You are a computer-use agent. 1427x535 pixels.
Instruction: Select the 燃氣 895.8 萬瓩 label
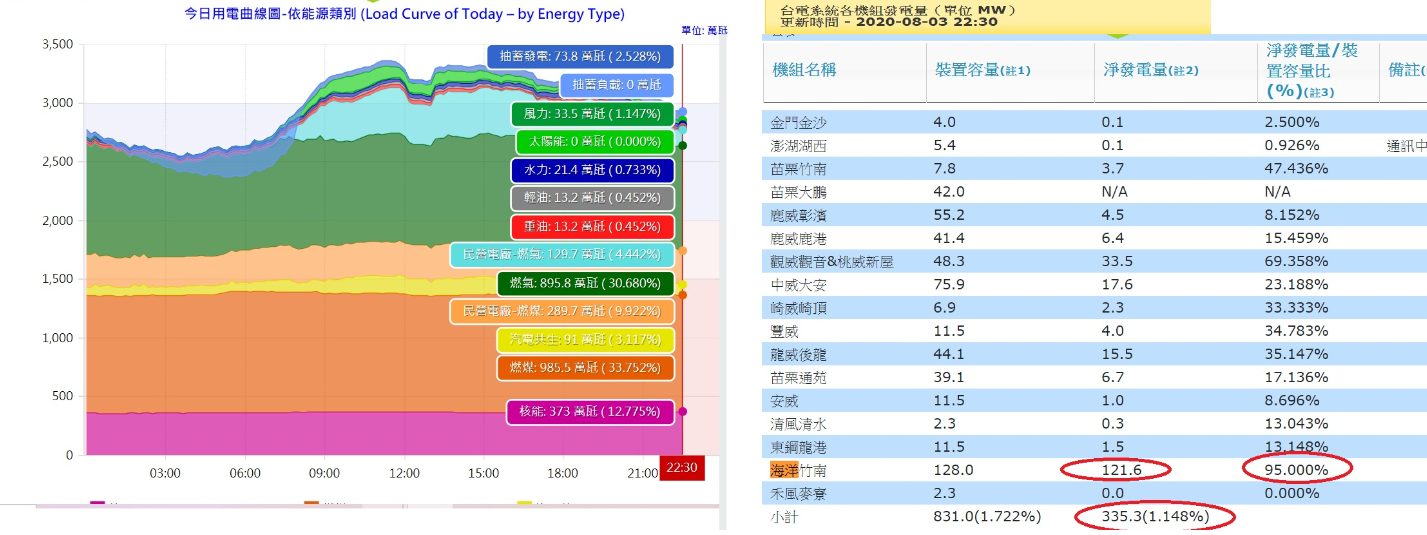click(x=585, y=284)
